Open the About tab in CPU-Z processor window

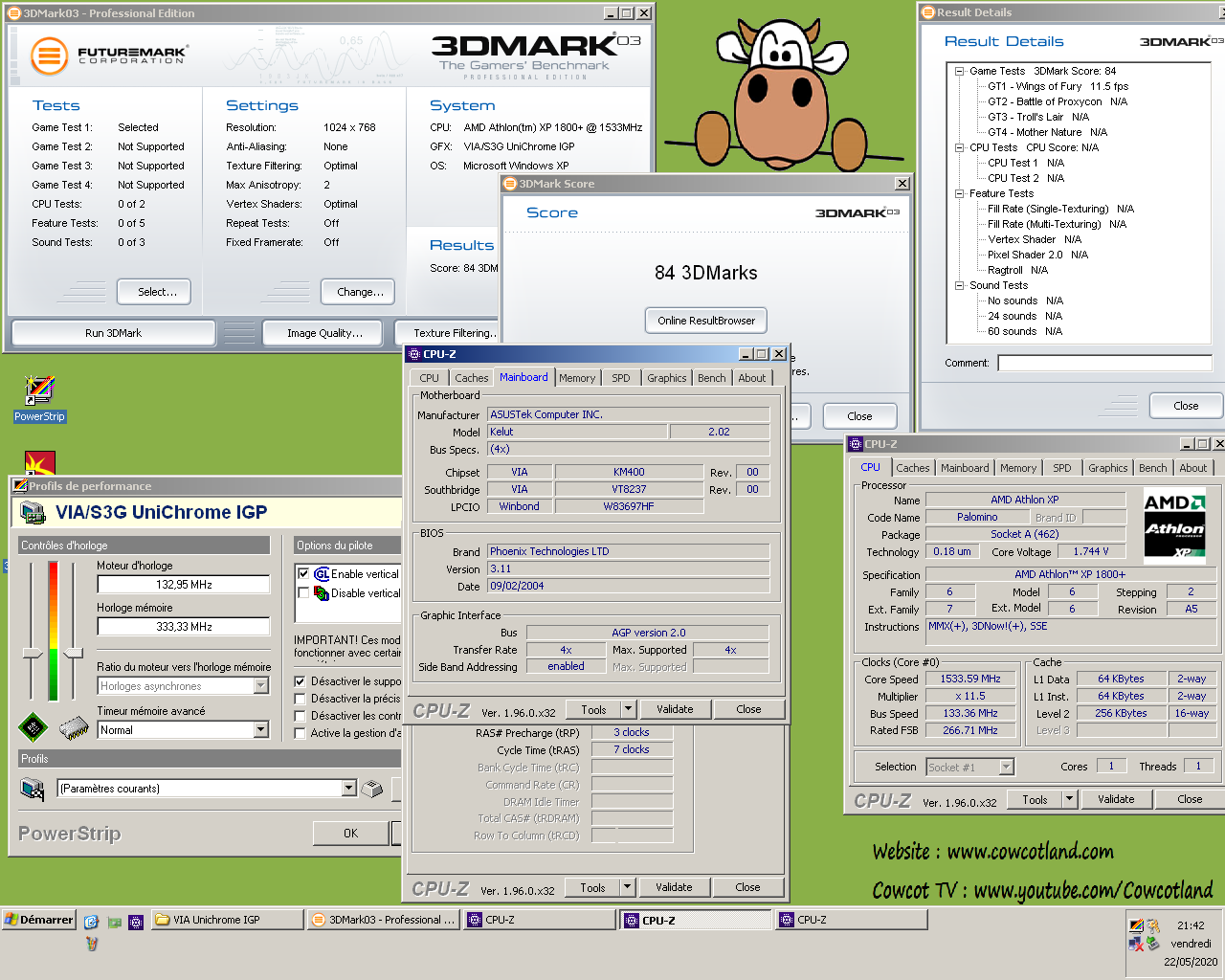[x=1192, y=468]
